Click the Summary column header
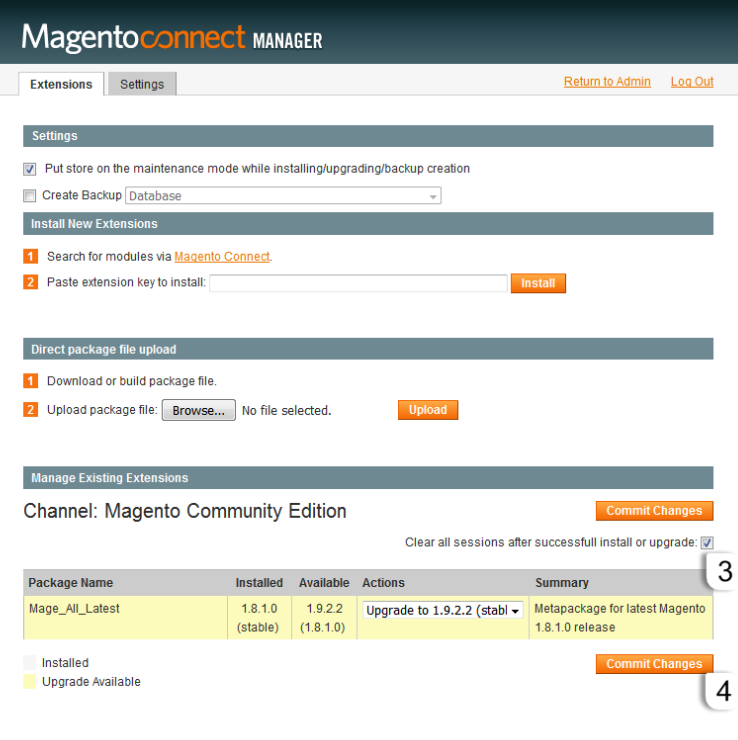 (x=562, y=583)
